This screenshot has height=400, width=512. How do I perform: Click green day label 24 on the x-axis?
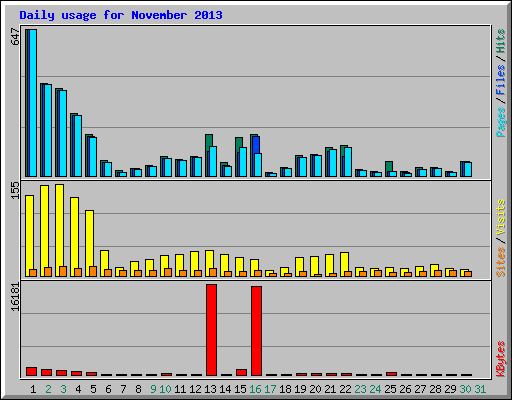click(375, 389)
